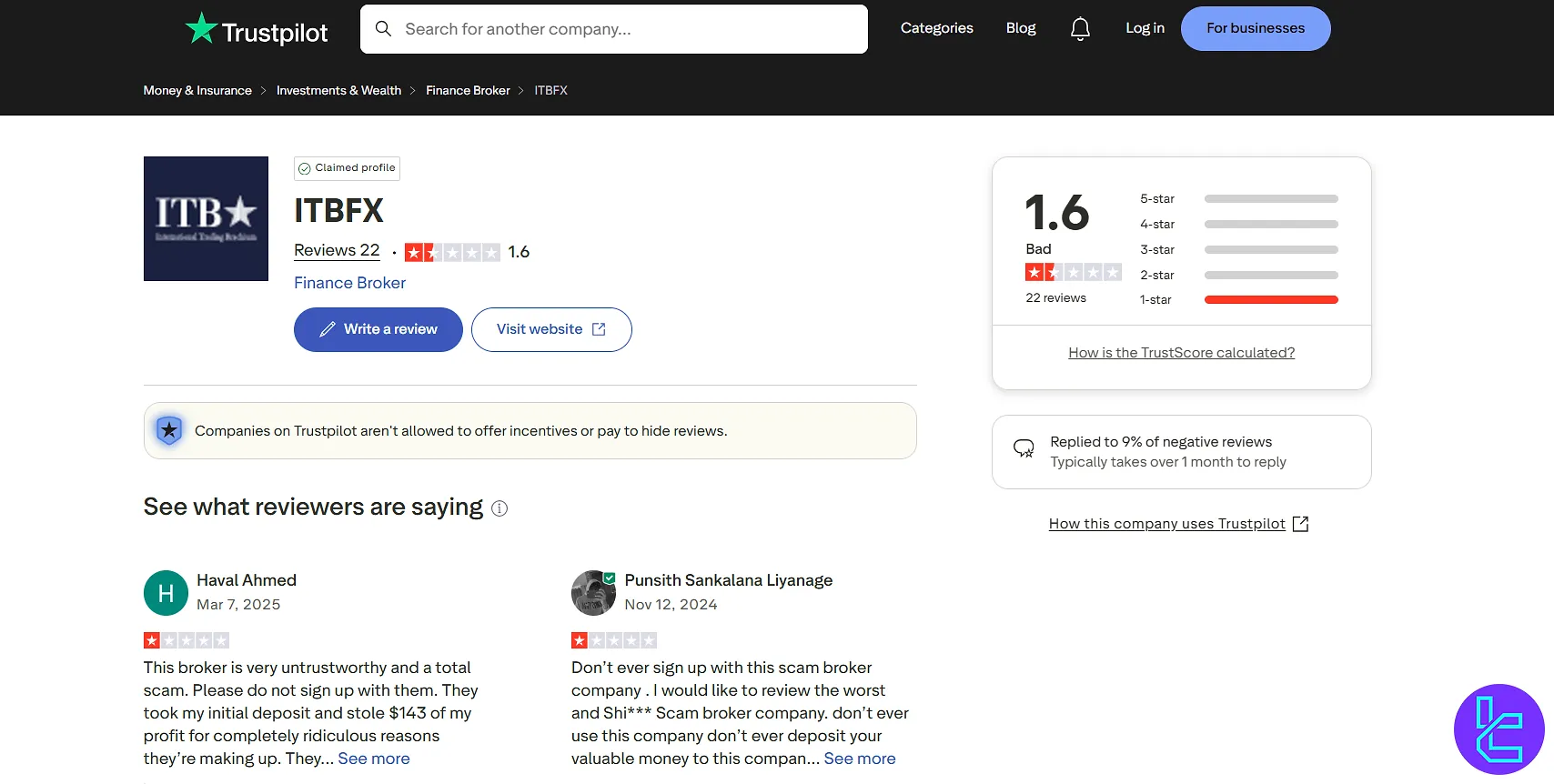The height and width of the screenshot is (784, 1554).
Task: Go to the Blog page
Action: tap(1021, 28)
